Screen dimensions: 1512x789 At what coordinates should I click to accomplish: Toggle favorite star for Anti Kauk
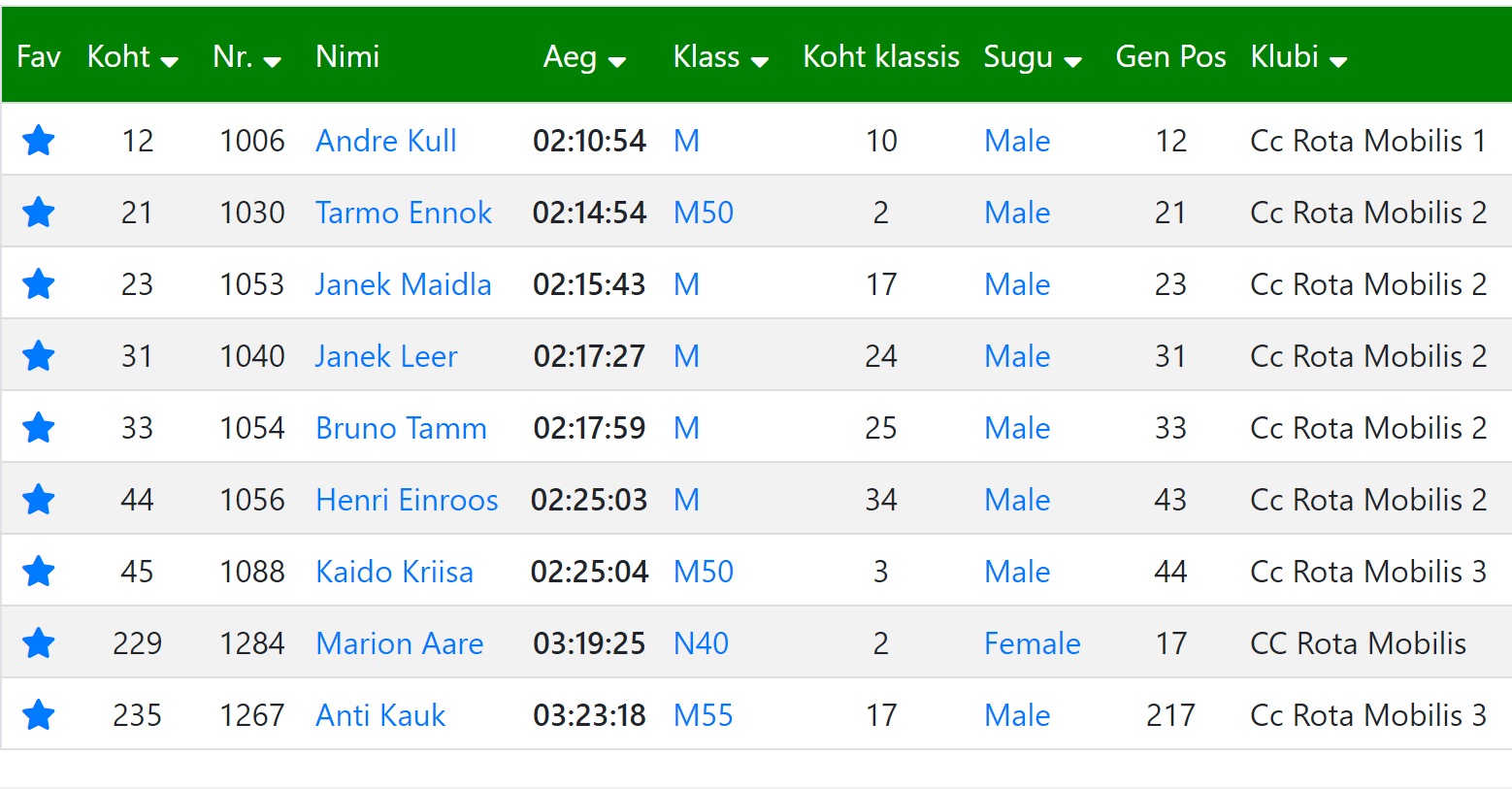(x=39, y=715)
